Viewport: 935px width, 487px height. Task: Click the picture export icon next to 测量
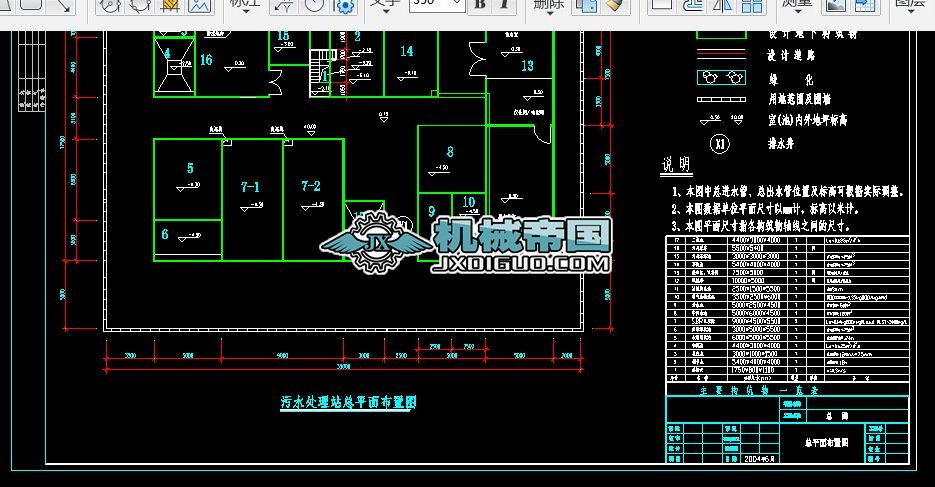[x=835, y=5]
